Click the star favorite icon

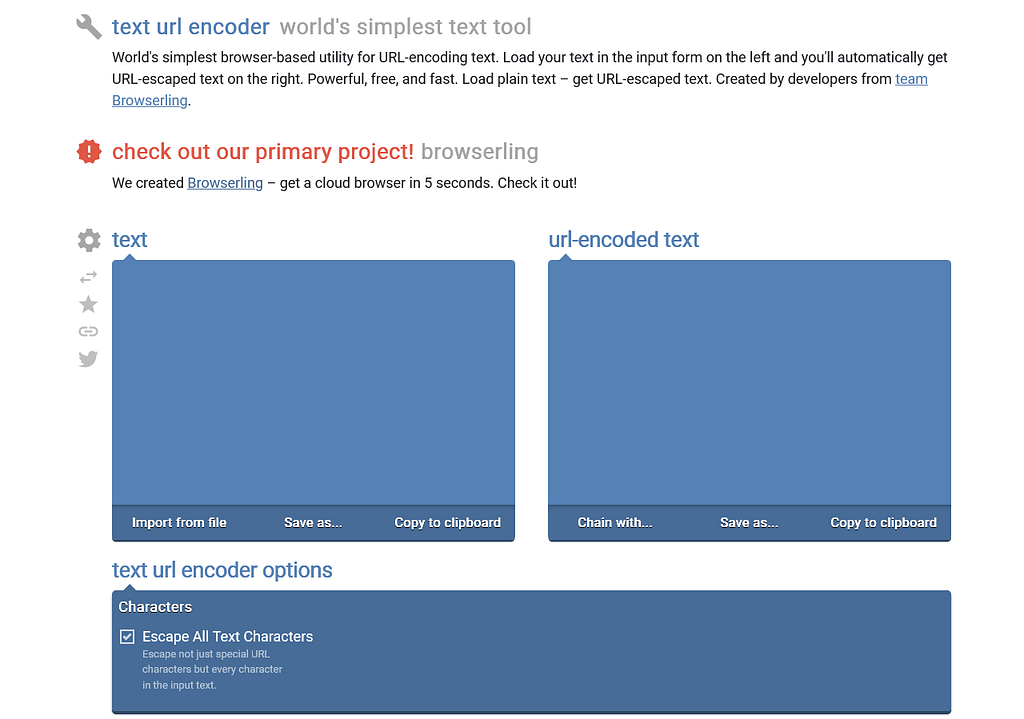(88, 304)
